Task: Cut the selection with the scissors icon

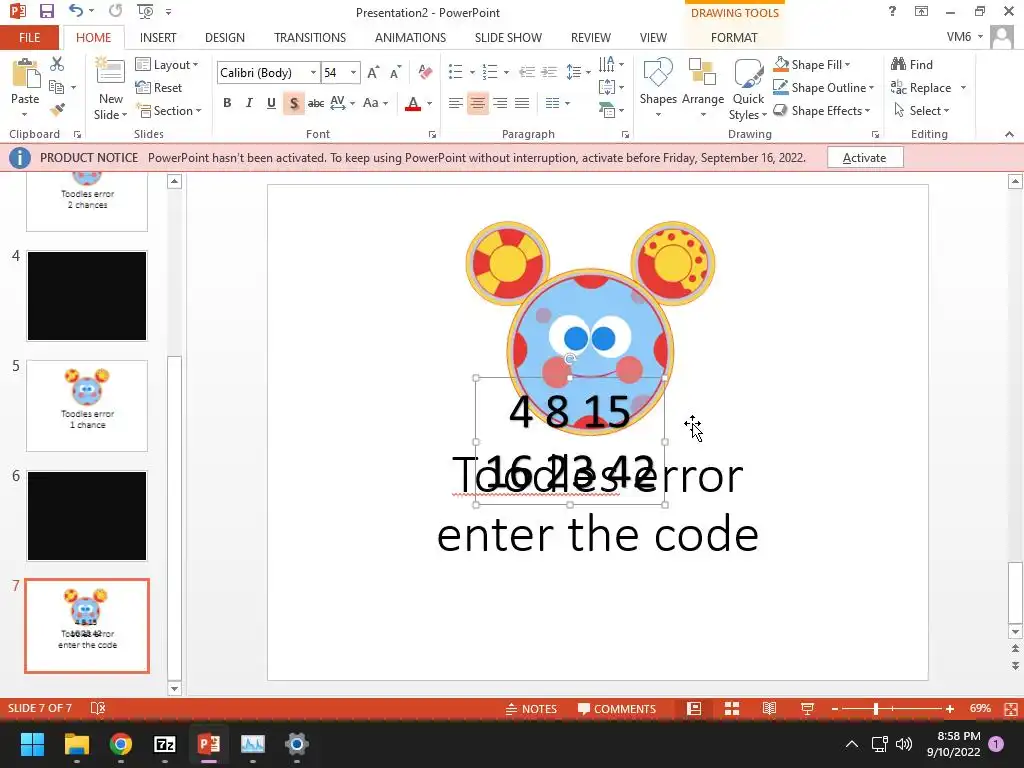Action: coord(57,64)
